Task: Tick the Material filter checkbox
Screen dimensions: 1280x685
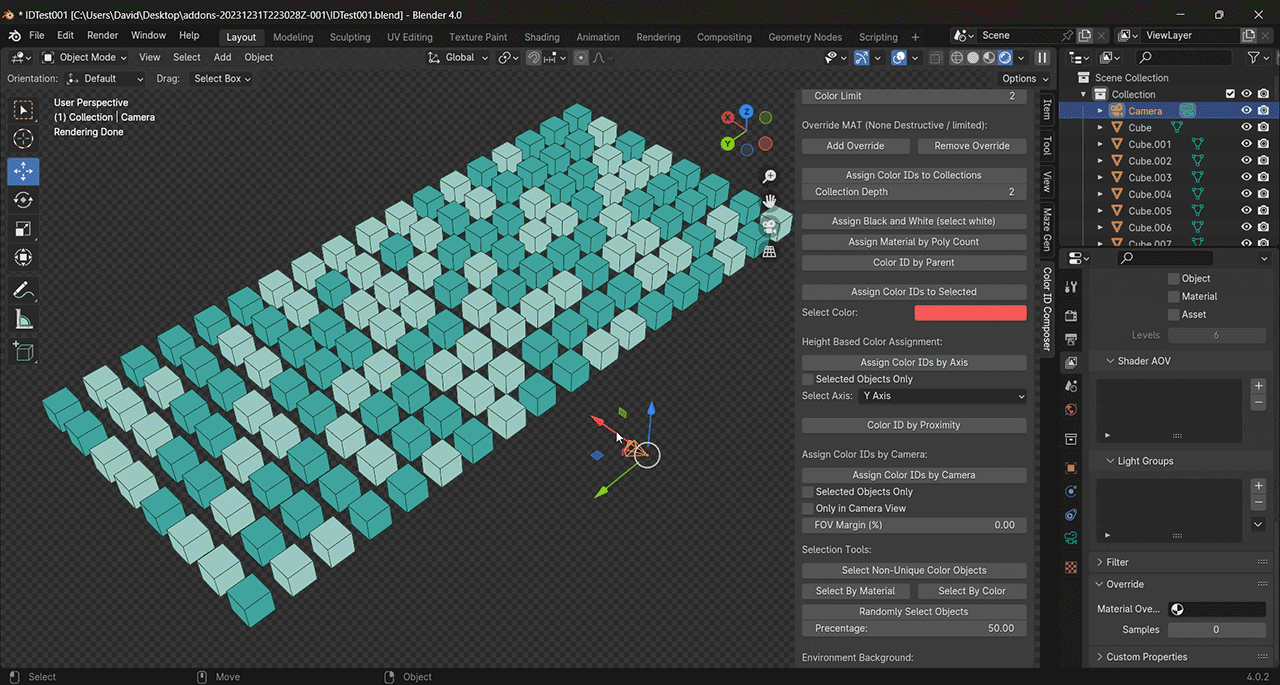Action: coord(1174,296)
